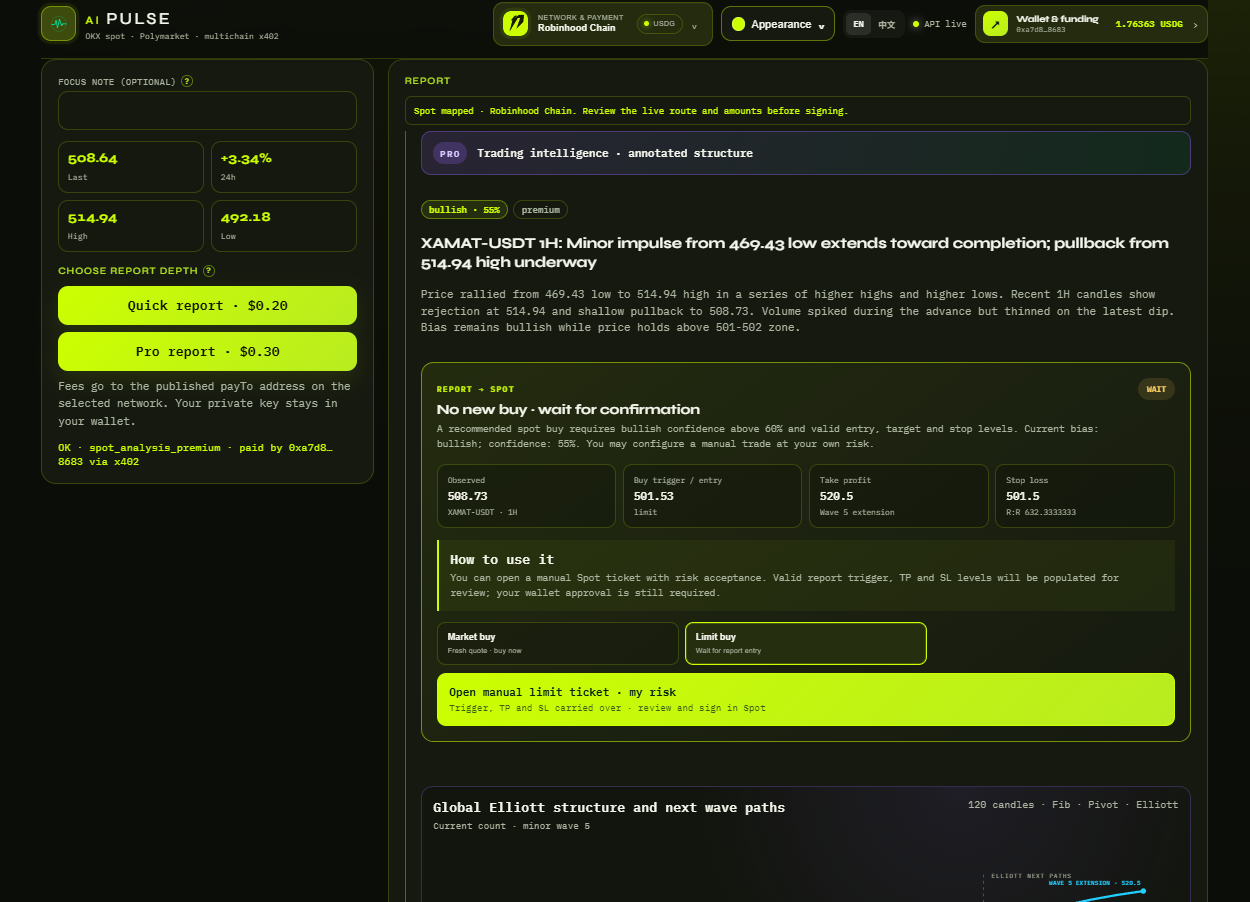Click the Low 492.18 card
Image resolution: width=1250 pixels, height=902 pixels.
(x=284, y=226)
